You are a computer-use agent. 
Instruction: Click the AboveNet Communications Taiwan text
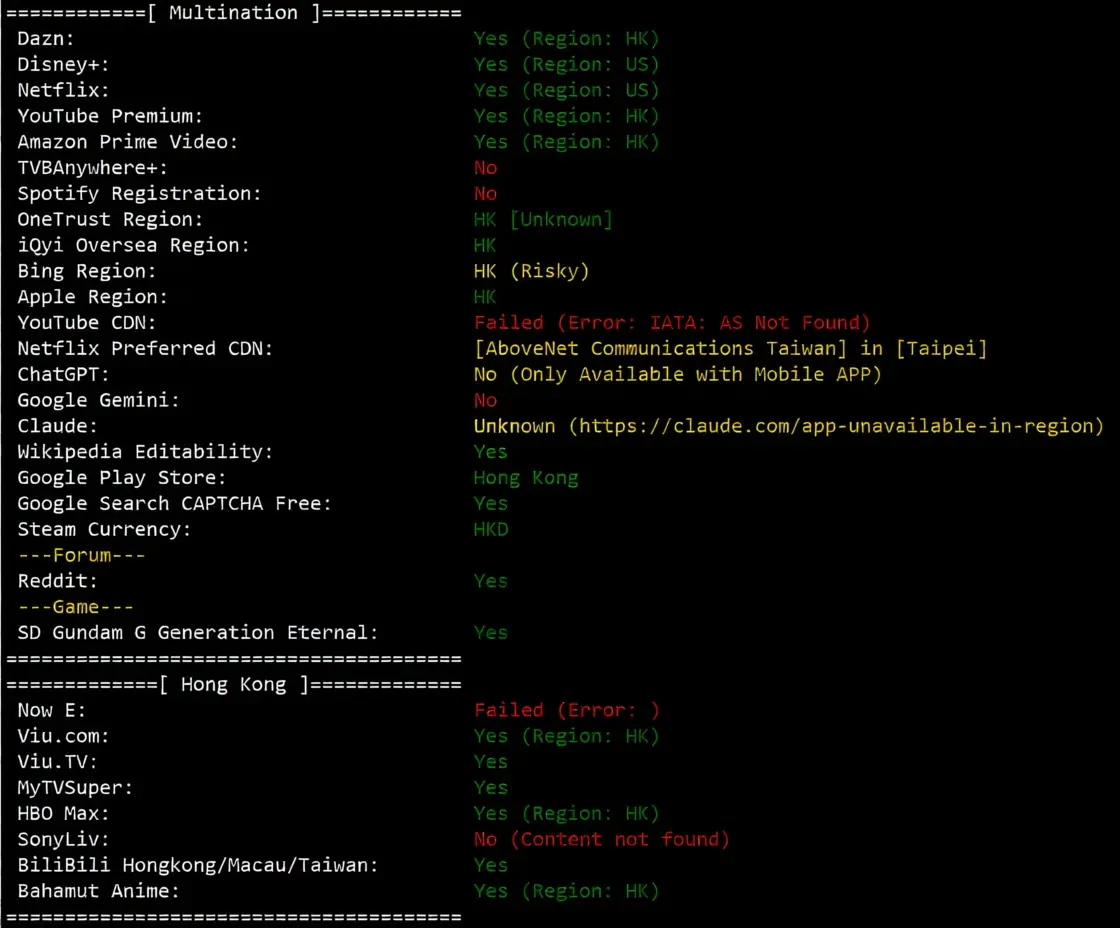(661, 349)
